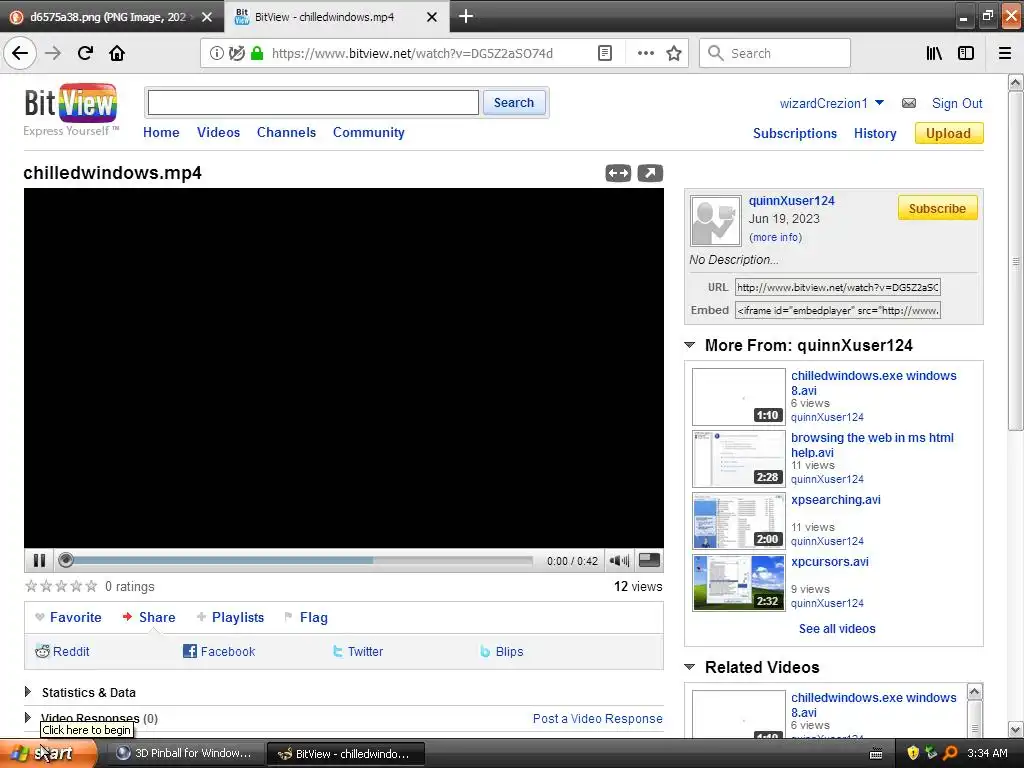
Task: Open the xpcursors.avi thumbnail
Action: coord(739,583)
